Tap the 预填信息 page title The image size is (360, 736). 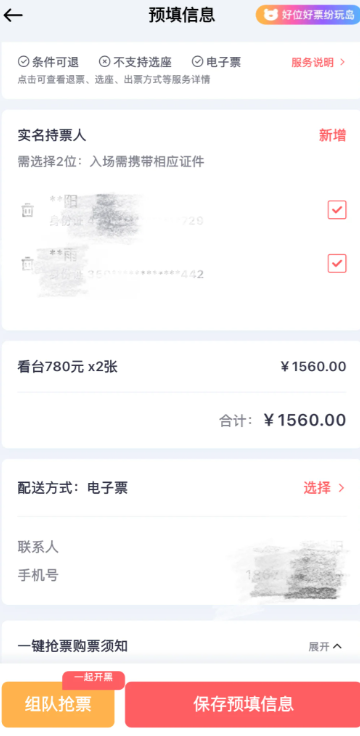[182, 15]
